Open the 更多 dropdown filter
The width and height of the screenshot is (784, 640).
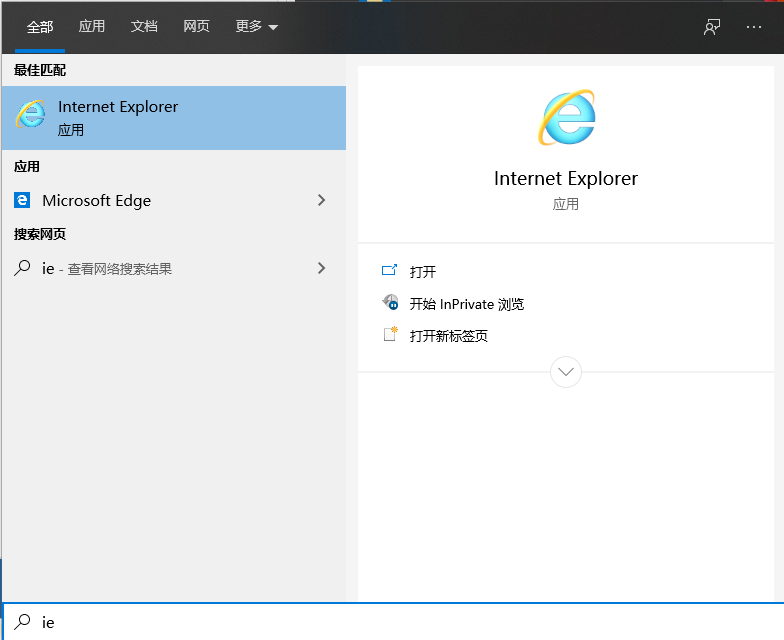(x=257, y=27)
